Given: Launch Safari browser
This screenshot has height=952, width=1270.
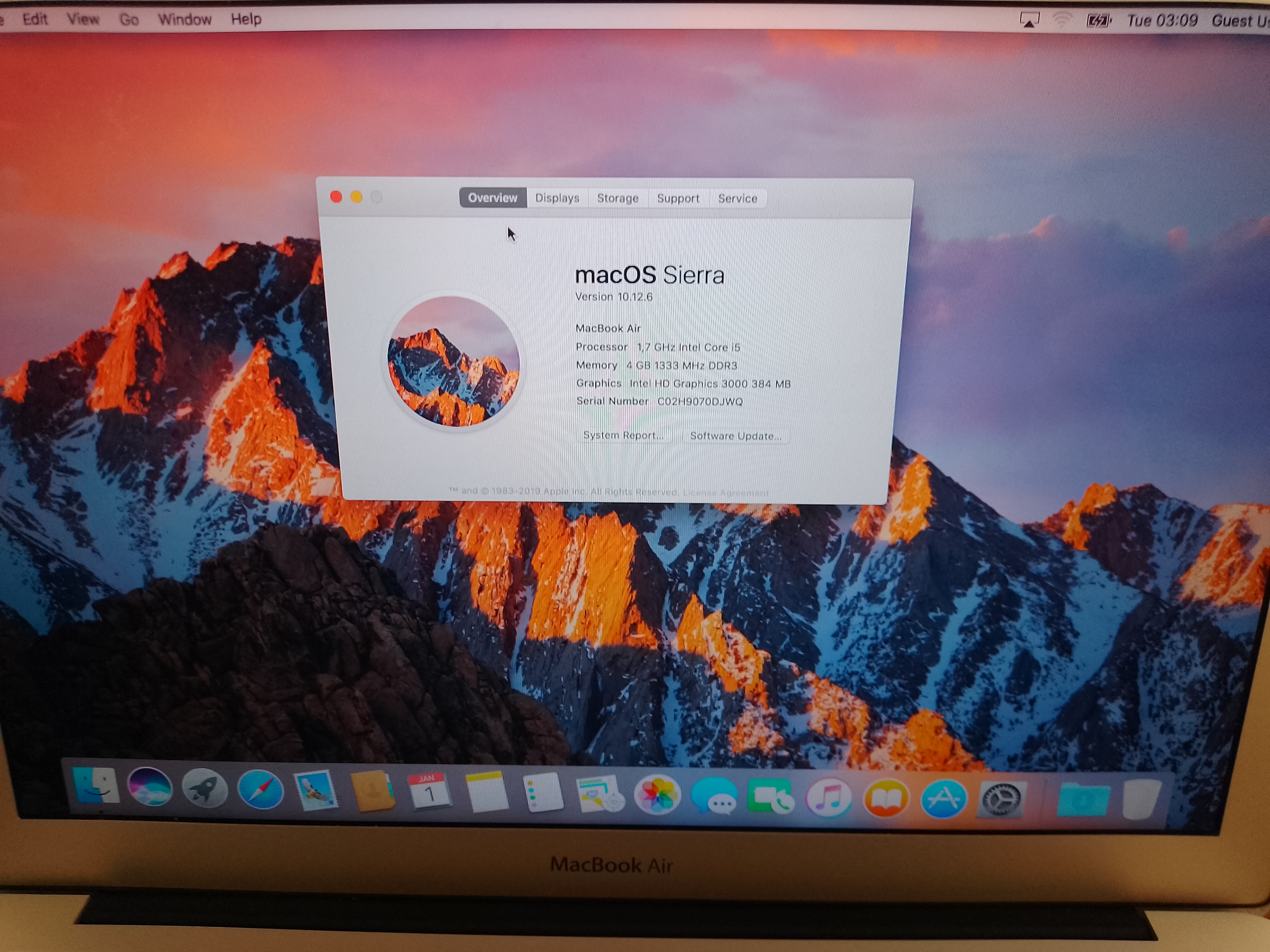Looking at the screenshot, I should [261, 790].
